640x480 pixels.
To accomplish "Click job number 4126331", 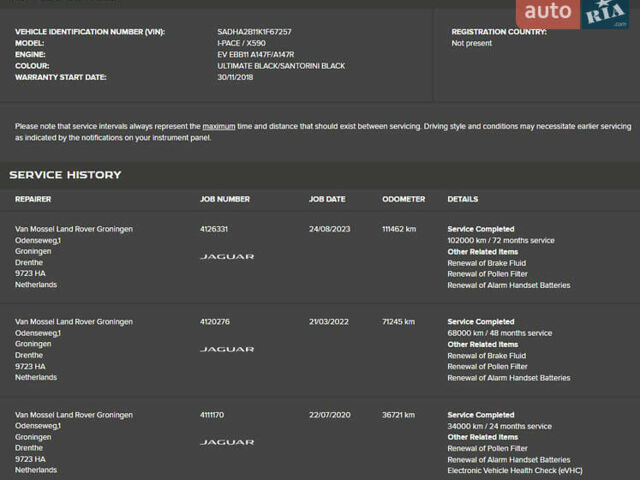I will [x=214, y=229].
